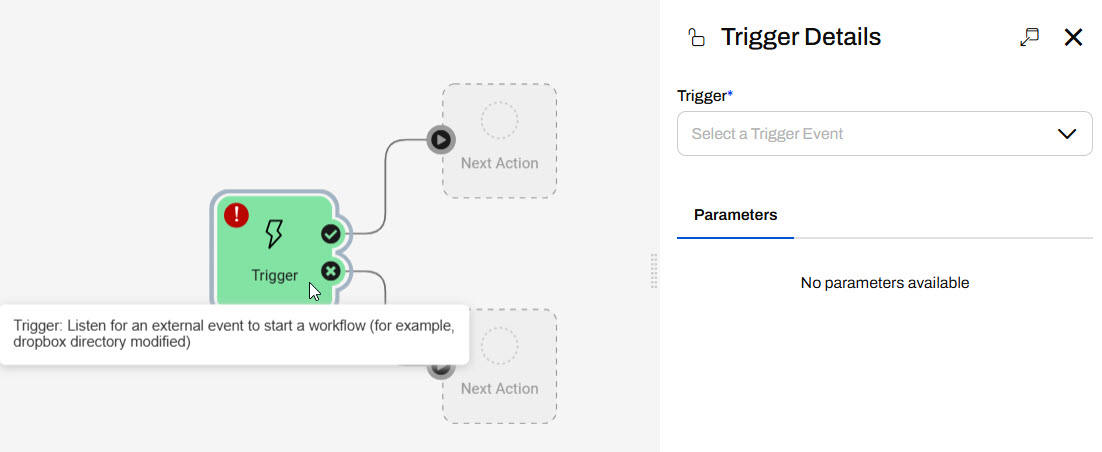1102x452 pixels.
Task: Click the connector on the lower Next Action
Action: coord(440,368)
